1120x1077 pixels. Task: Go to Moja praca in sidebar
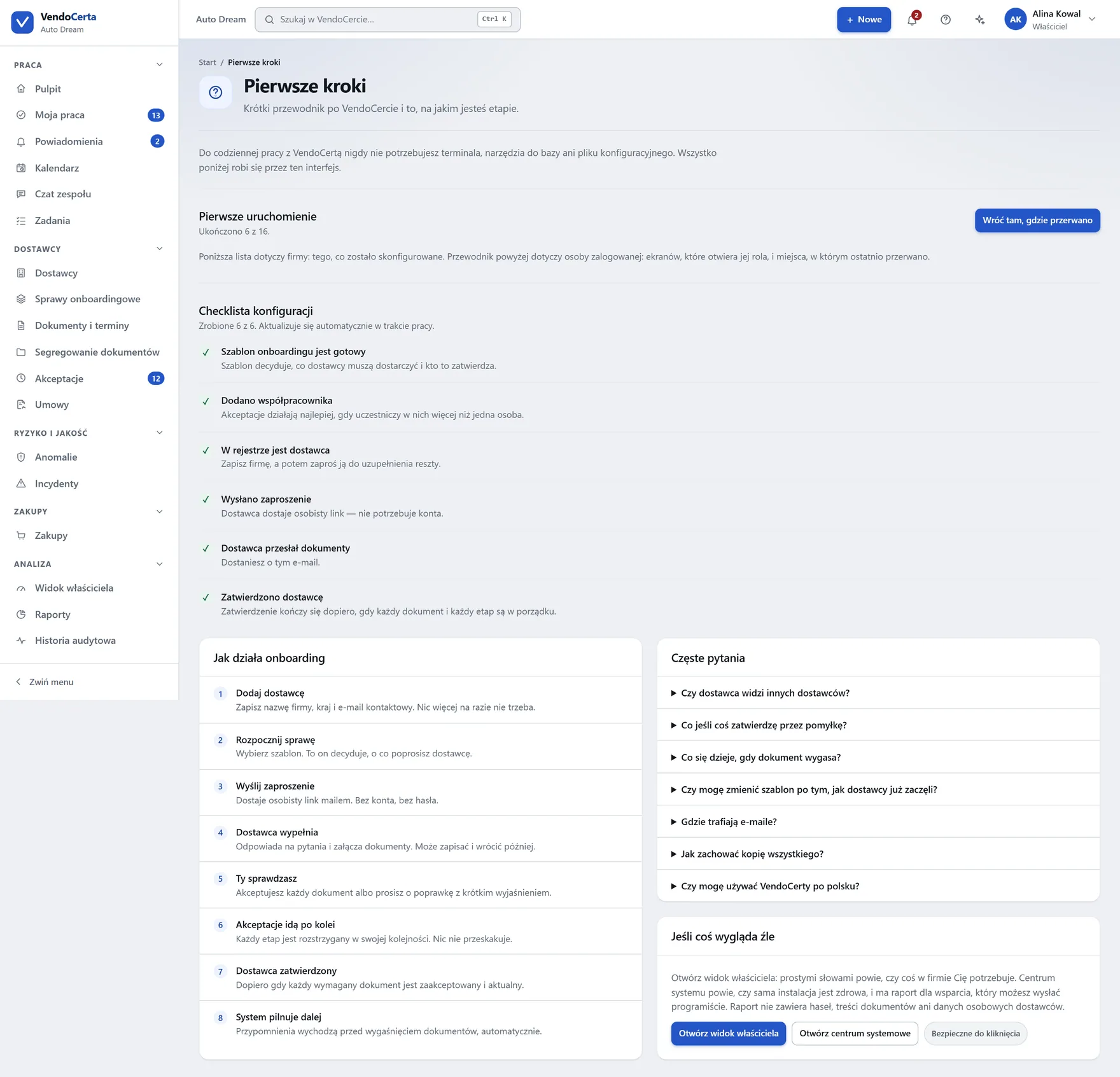click(89, 115)
